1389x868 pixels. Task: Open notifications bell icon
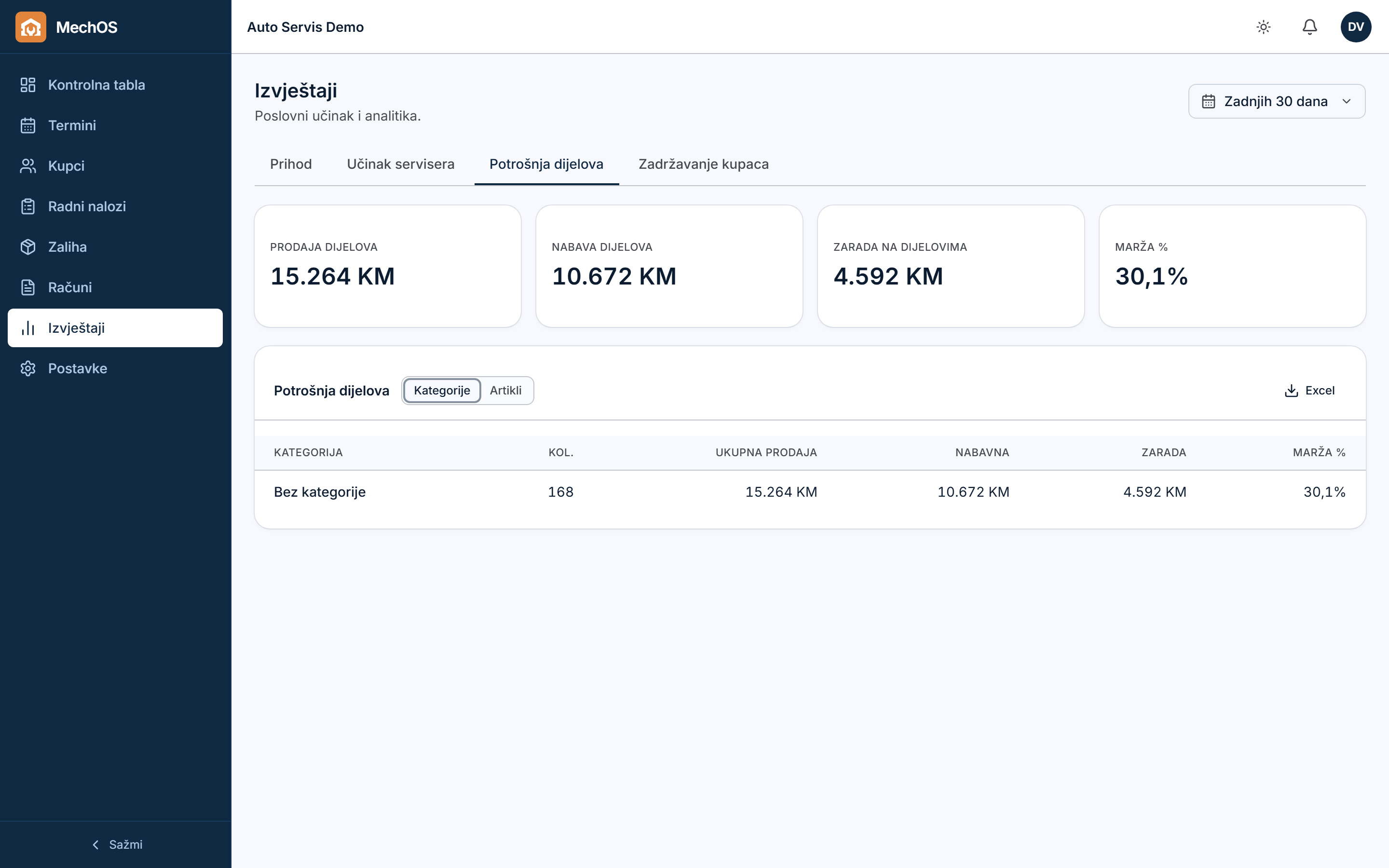pos(1310,27)
